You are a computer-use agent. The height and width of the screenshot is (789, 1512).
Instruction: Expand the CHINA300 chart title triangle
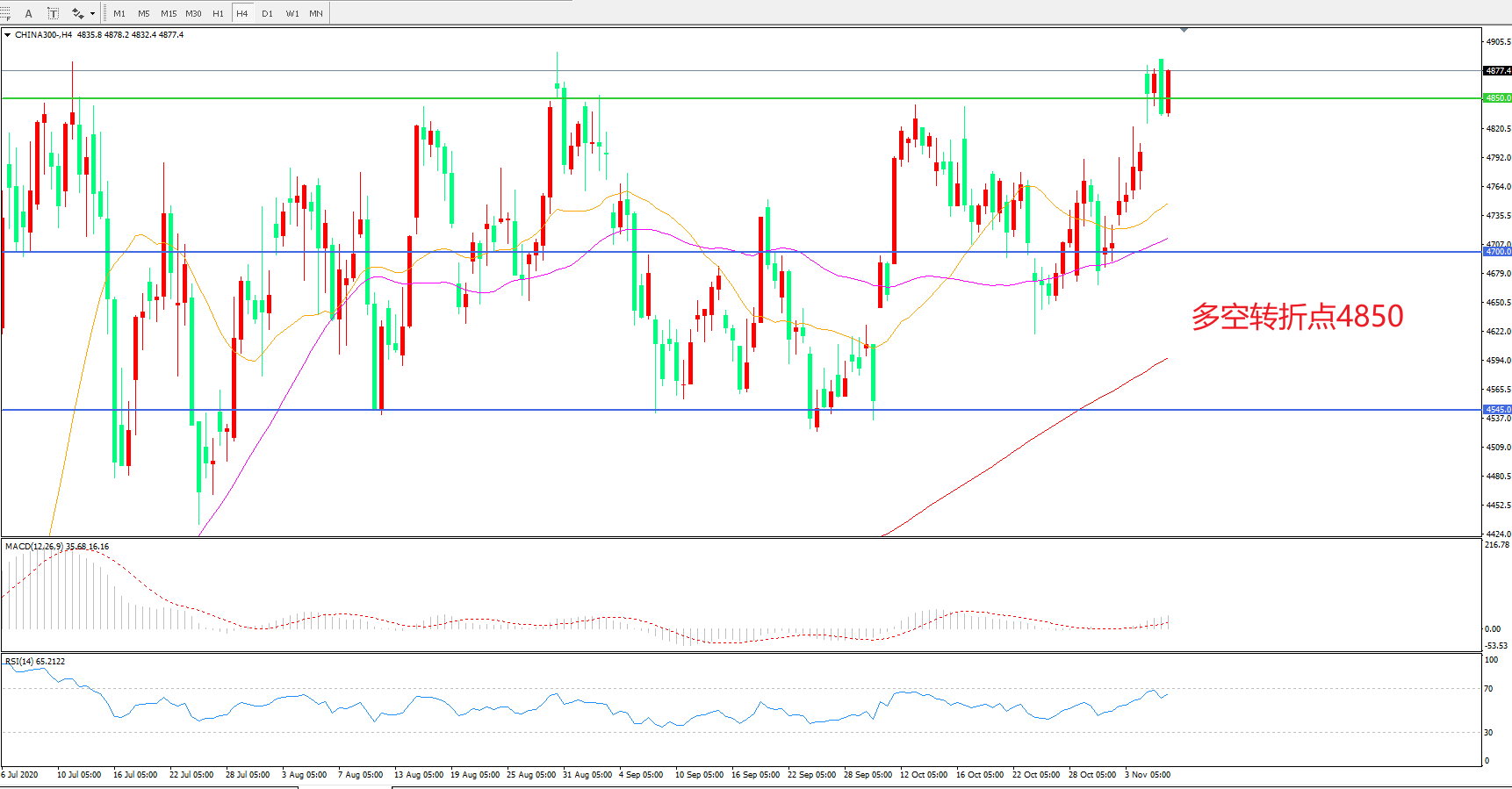coord(8,35)
